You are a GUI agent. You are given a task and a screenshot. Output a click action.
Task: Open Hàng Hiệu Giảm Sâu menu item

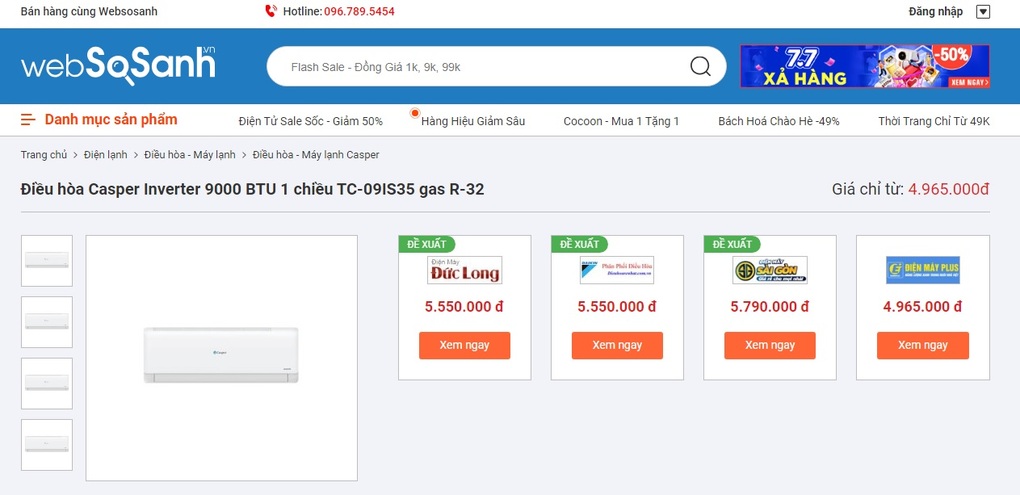click(x=472, y=121)
